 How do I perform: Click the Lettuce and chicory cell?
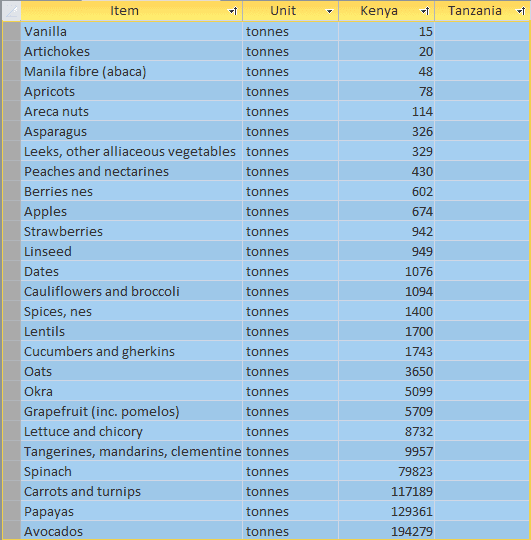132,431
